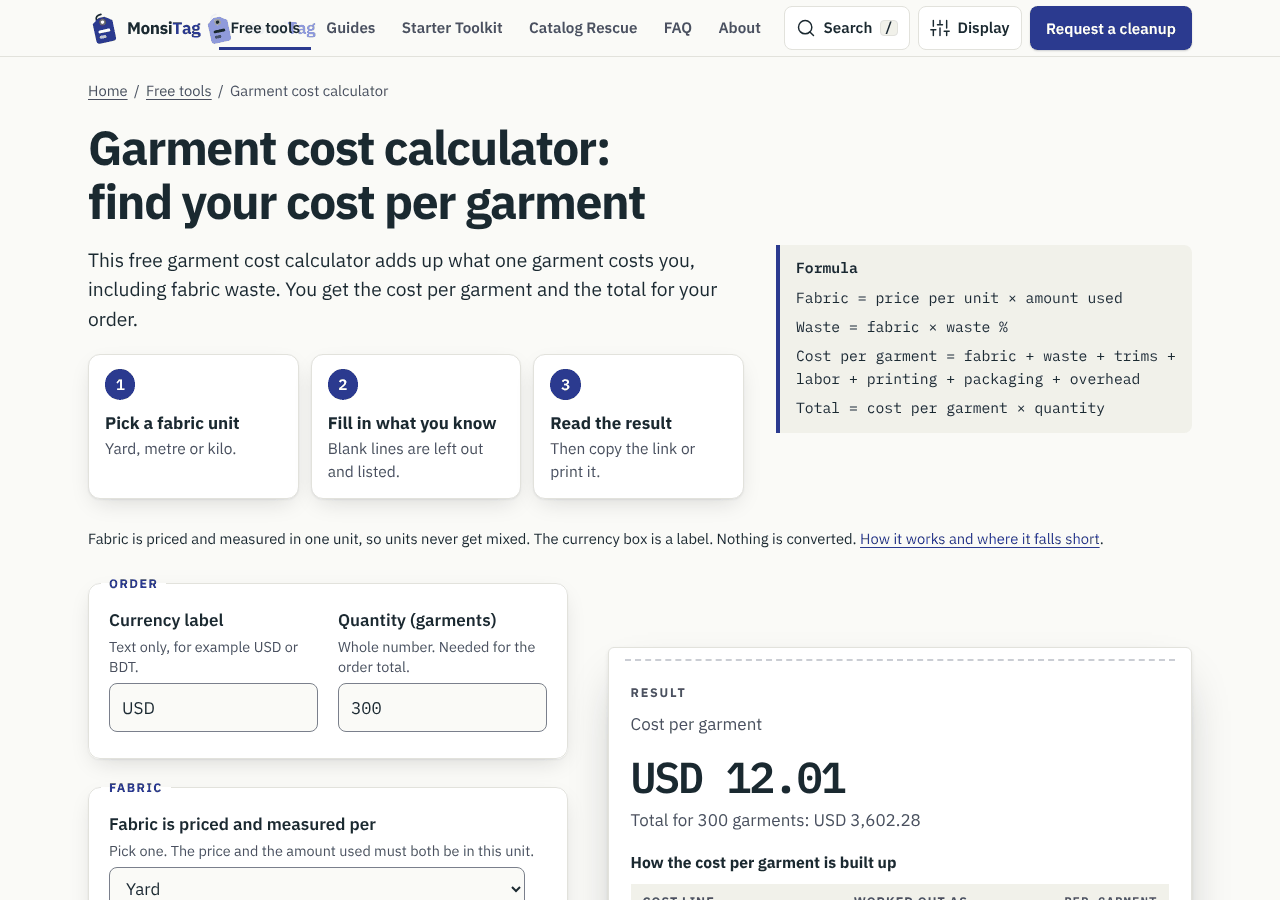Navigate to the About page

(740, 28)
